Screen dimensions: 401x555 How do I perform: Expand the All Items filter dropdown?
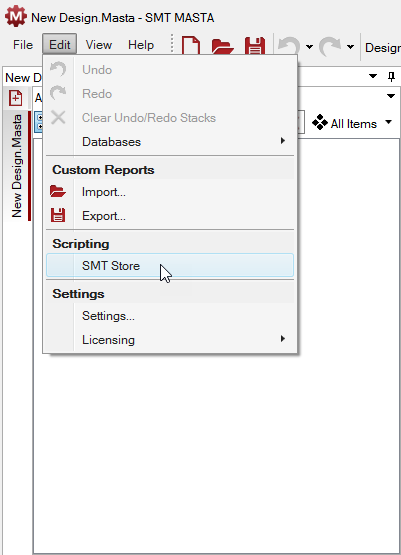(388, 122)
